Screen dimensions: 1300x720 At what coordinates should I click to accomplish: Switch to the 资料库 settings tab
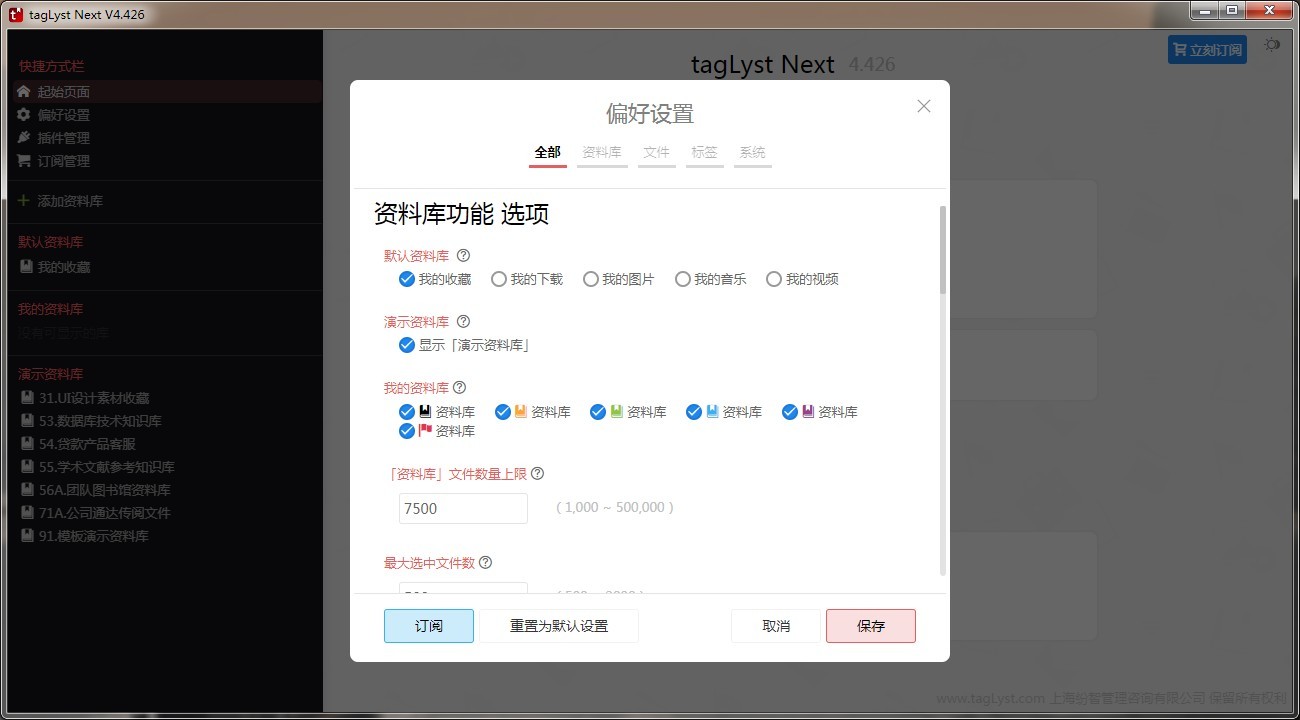[x=601, y=152]
